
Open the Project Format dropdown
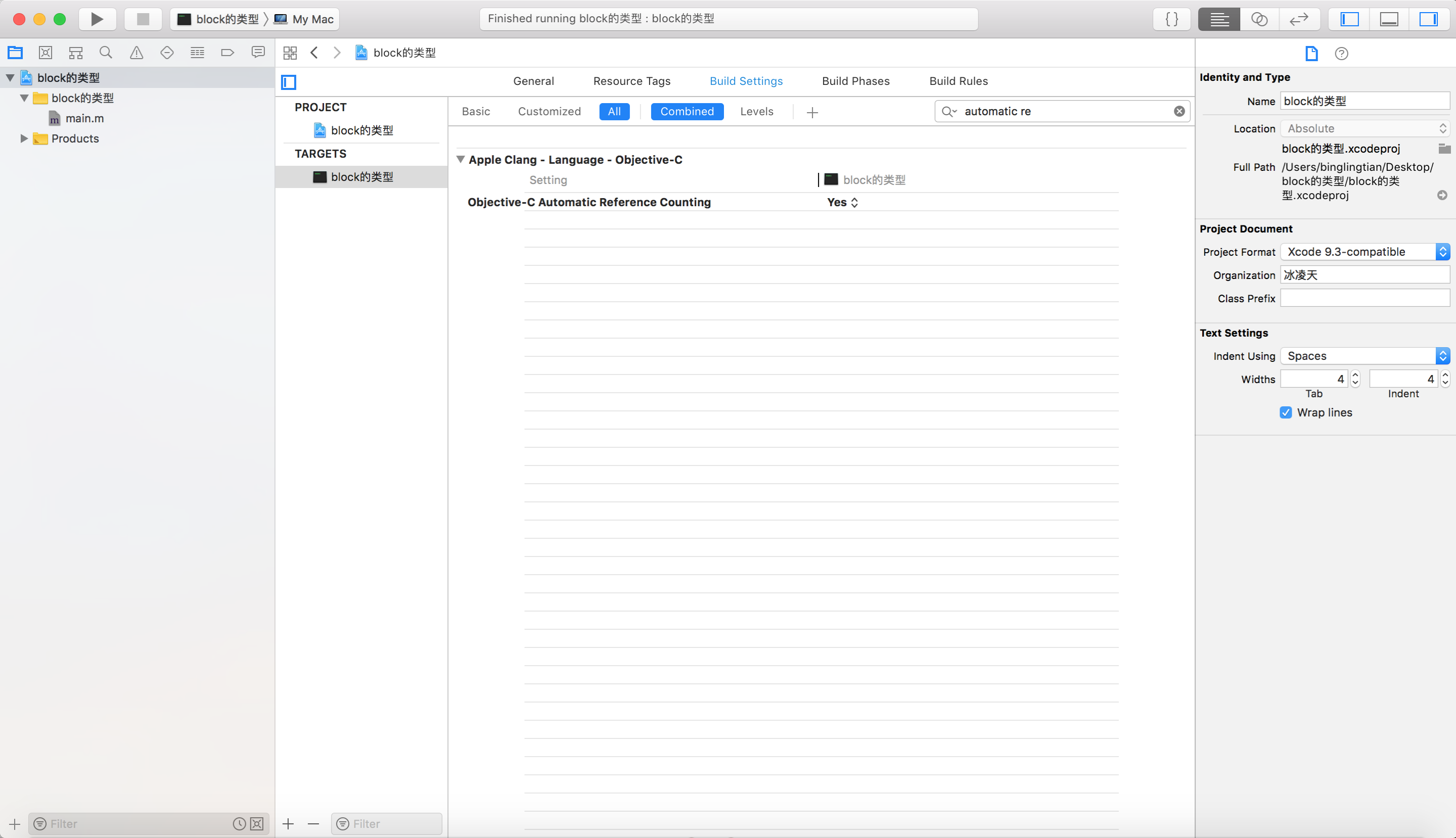point(1364,252)
